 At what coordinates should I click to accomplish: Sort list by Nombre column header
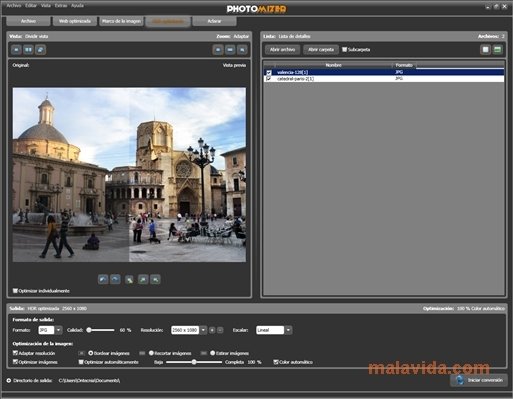pos(334,65)
